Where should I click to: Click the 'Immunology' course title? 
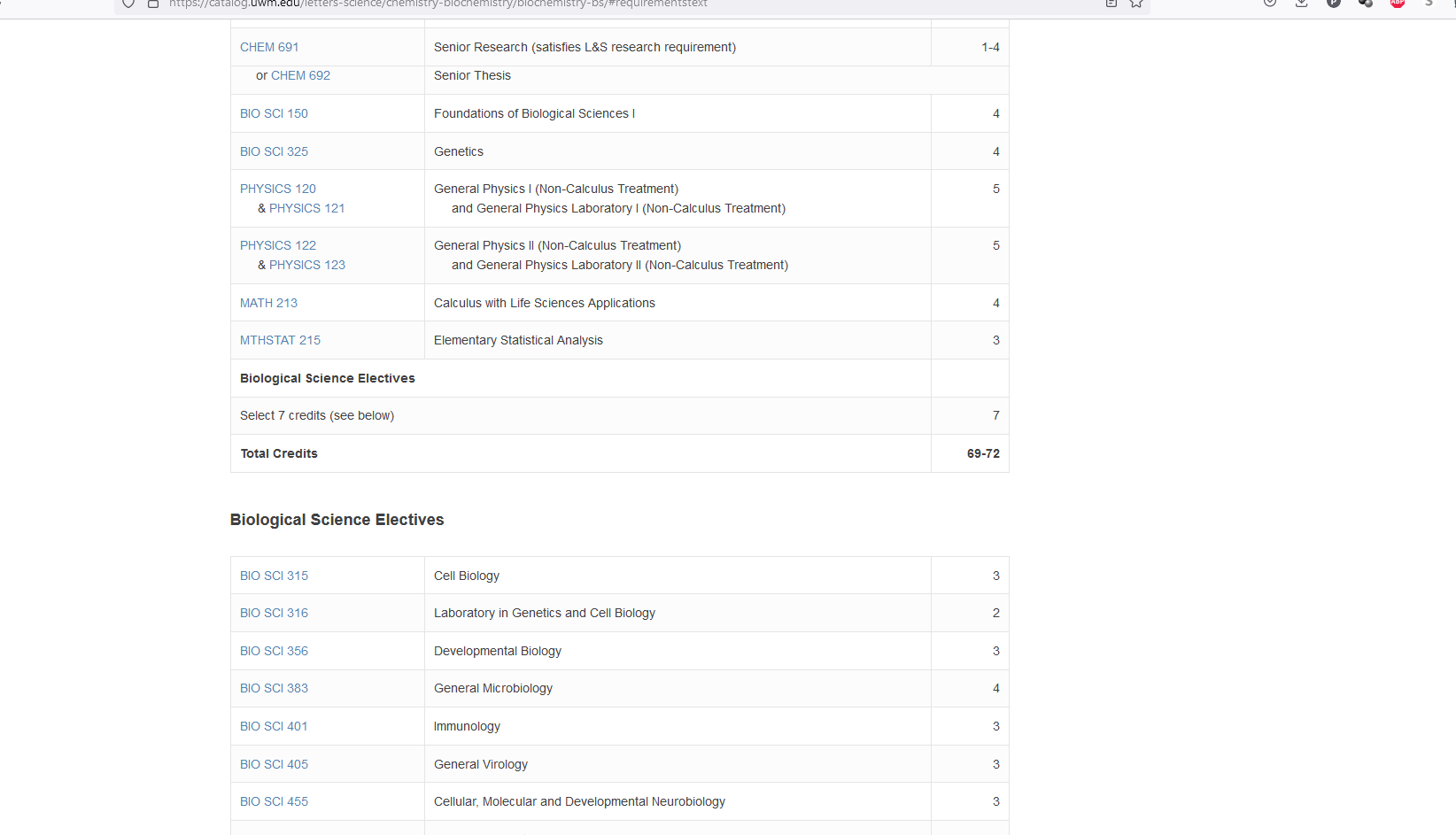point(467,726)
